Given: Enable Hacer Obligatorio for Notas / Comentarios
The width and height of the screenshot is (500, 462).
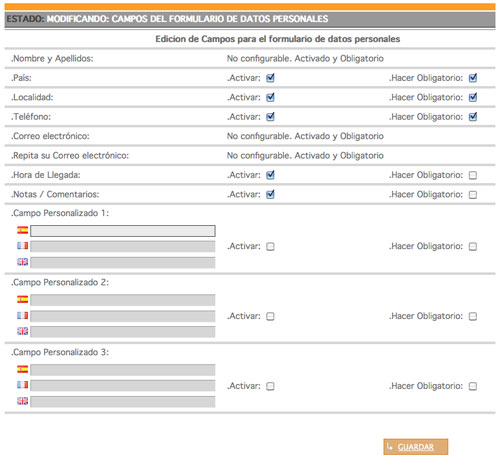Looking at the screenshot, I should tap(473, 195).
